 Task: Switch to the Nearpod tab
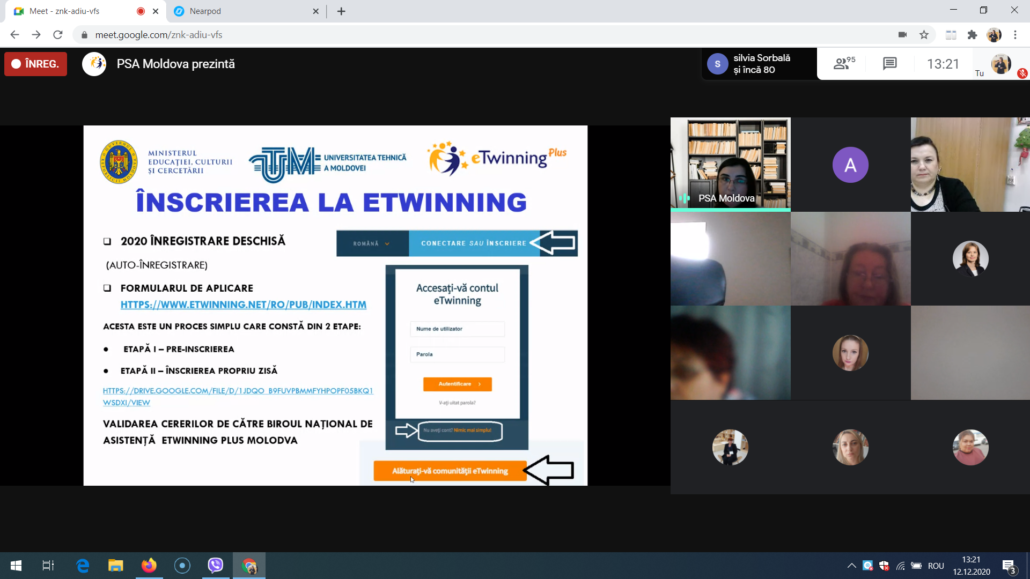(x=240, y=11)
